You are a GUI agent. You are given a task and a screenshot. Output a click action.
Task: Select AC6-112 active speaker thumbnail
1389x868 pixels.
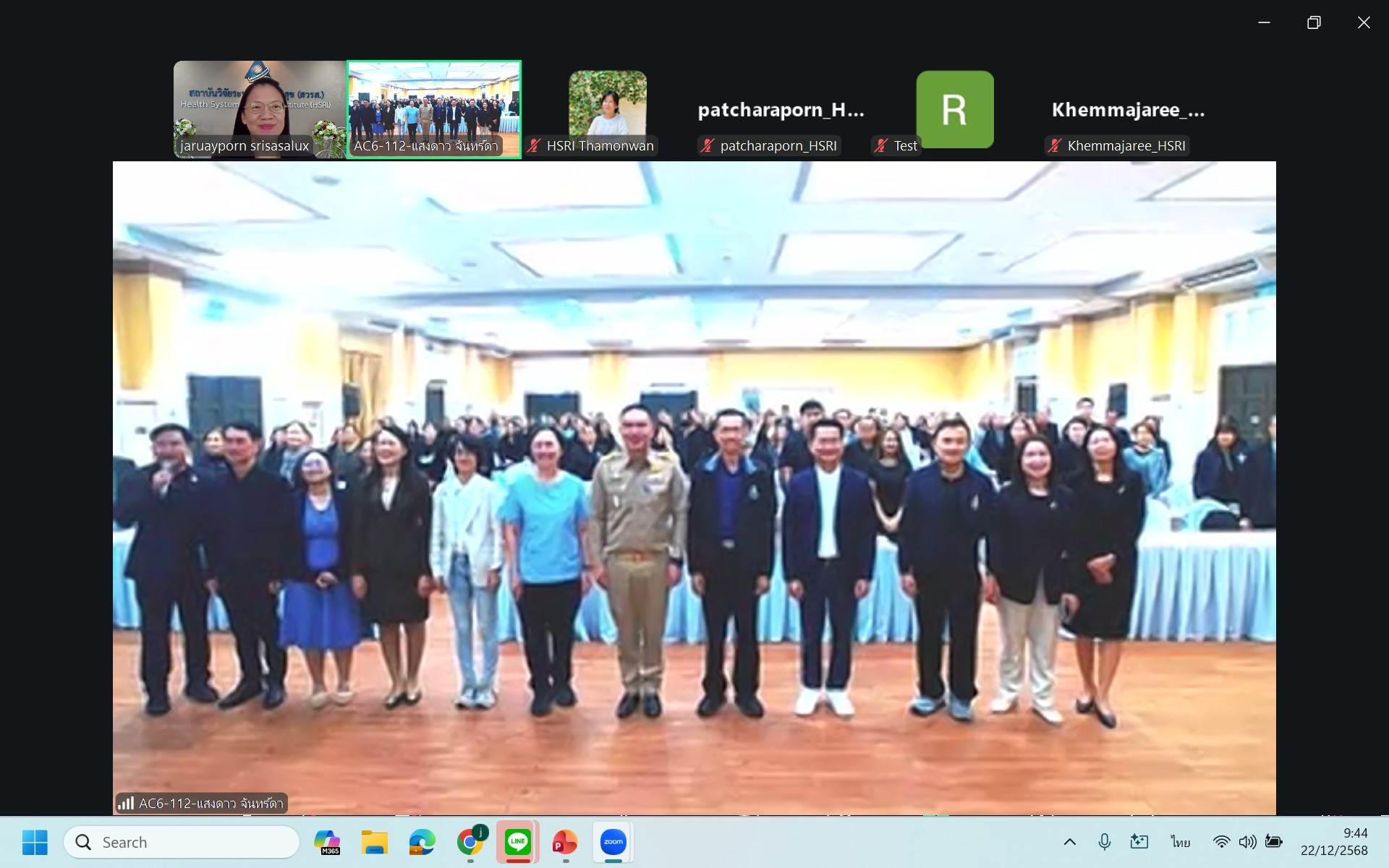click(x=434, y=109)
